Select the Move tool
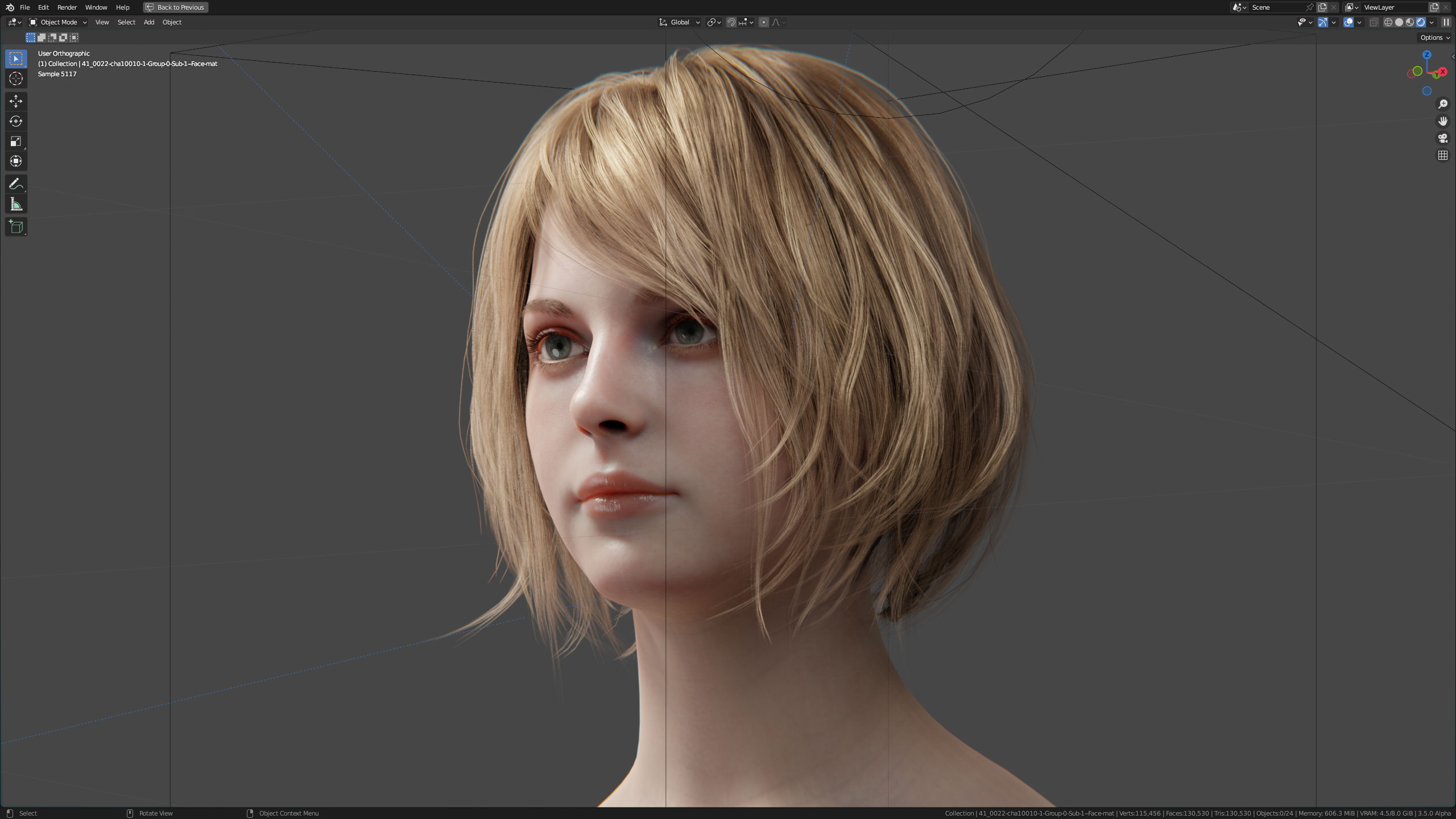Viewport: 1456px width, 819px height. click(16, 101)
